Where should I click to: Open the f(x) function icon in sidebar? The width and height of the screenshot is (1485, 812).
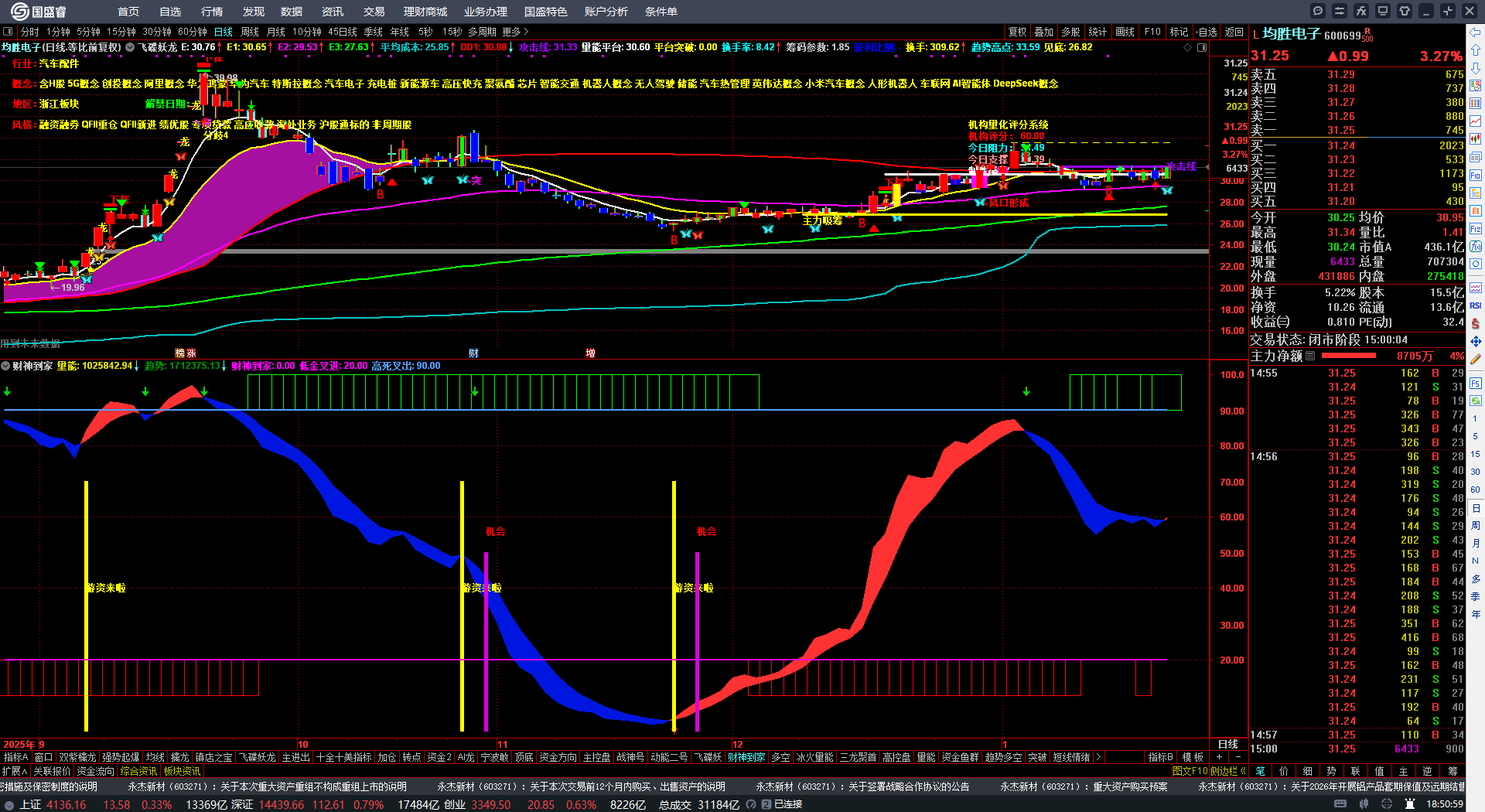click(1476, 247)
